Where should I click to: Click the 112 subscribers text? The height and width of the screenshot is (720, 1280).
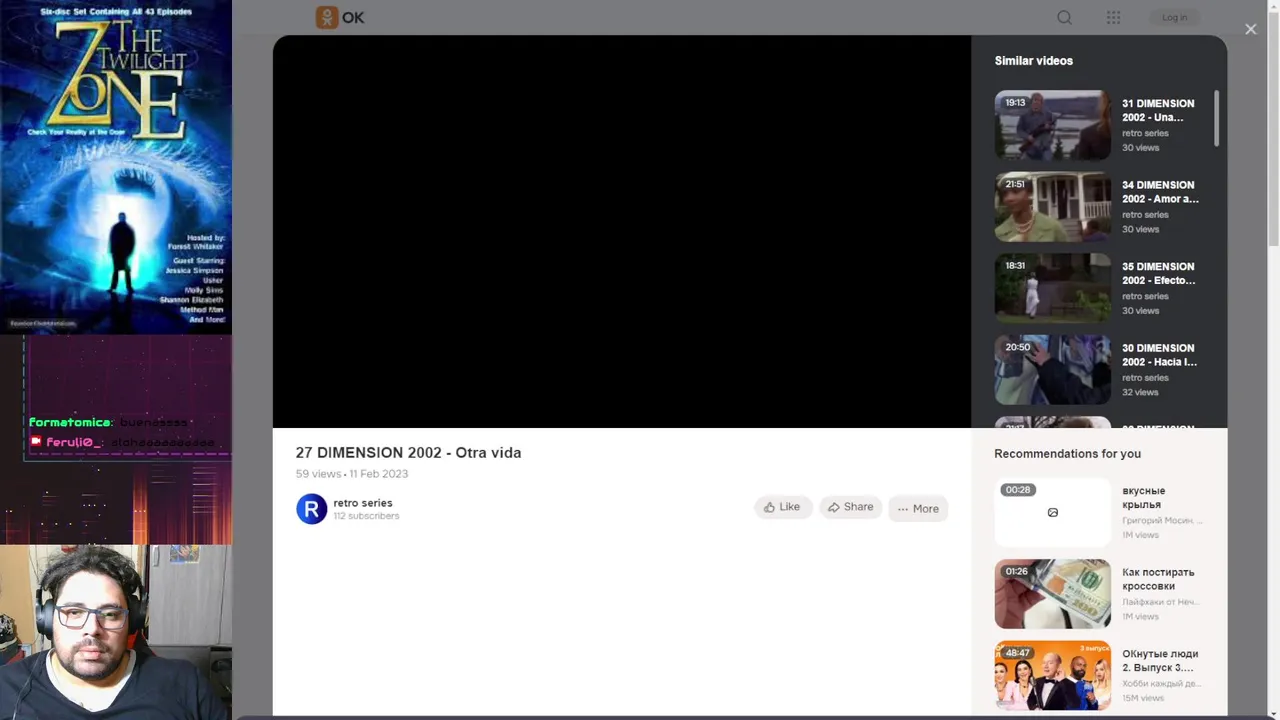(366, 516)
